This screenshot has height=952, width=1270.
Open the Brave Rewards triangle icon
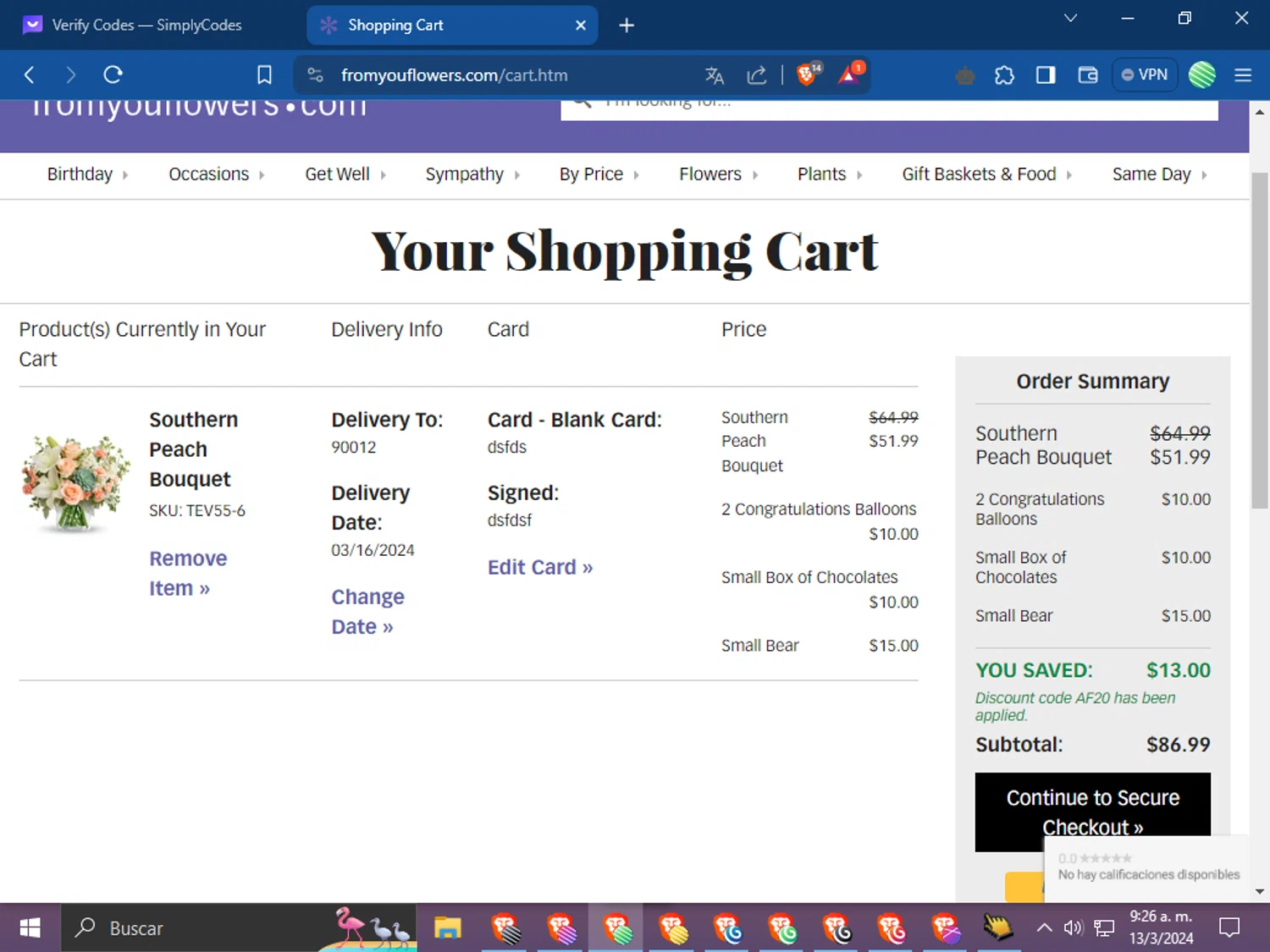[x=850, y=74]
